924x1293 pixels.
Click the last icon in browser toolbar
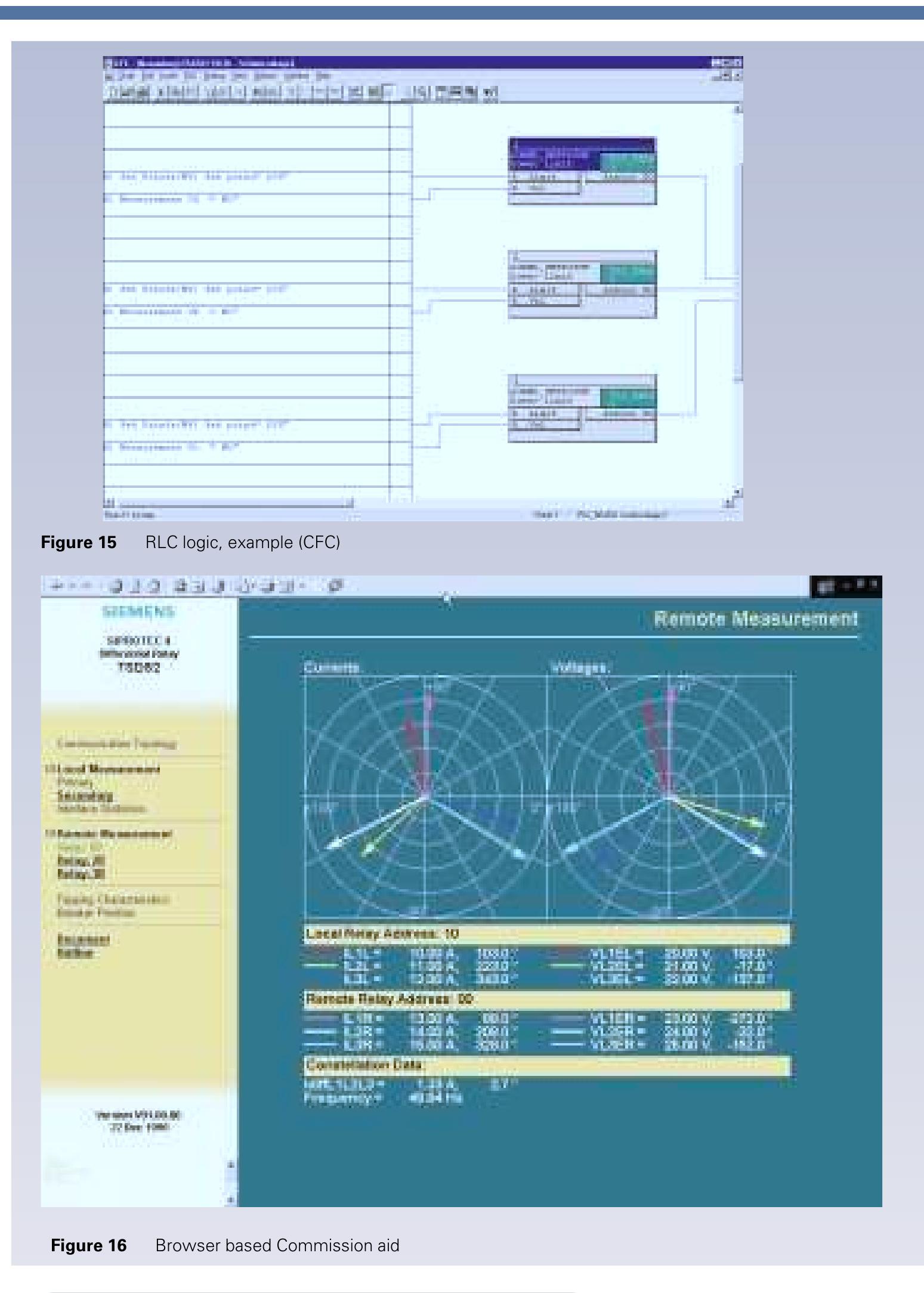338,586
